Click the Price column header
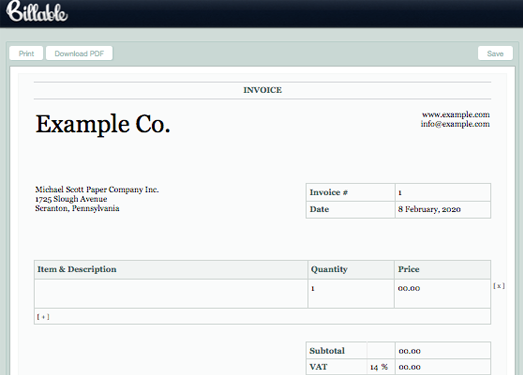Image resolution: width=523 pixels, height=375 pixels. (442, 270)
